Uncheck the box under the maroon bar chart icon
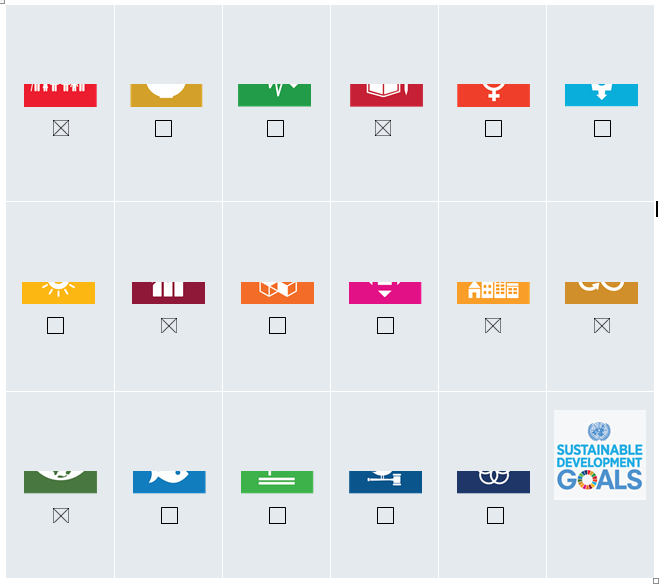 click(x=169, y=325)
